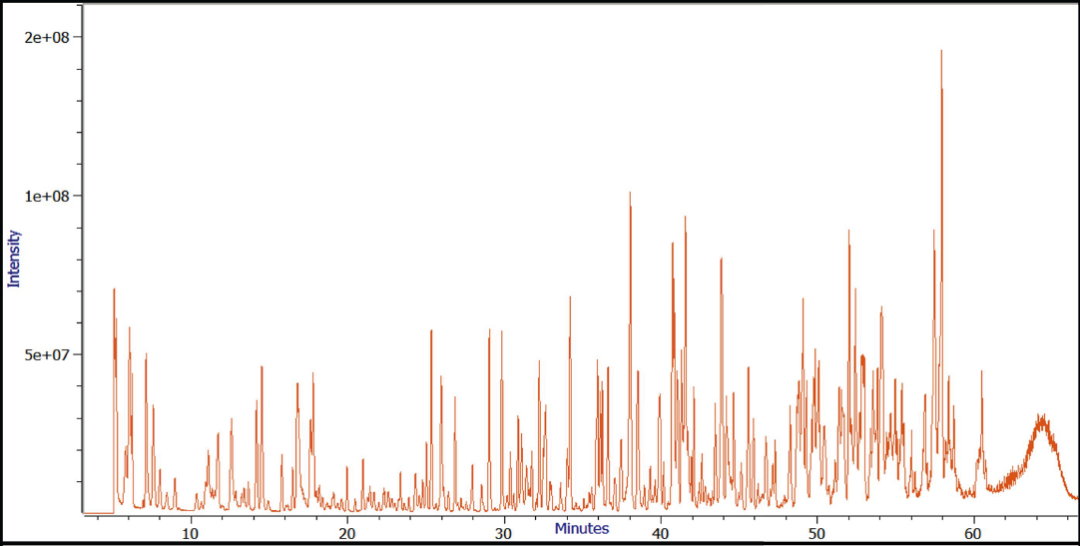This screenshot has height=546, width=1080.
Task: Click the Minutes x-axis label
Action: click(582, 528)
